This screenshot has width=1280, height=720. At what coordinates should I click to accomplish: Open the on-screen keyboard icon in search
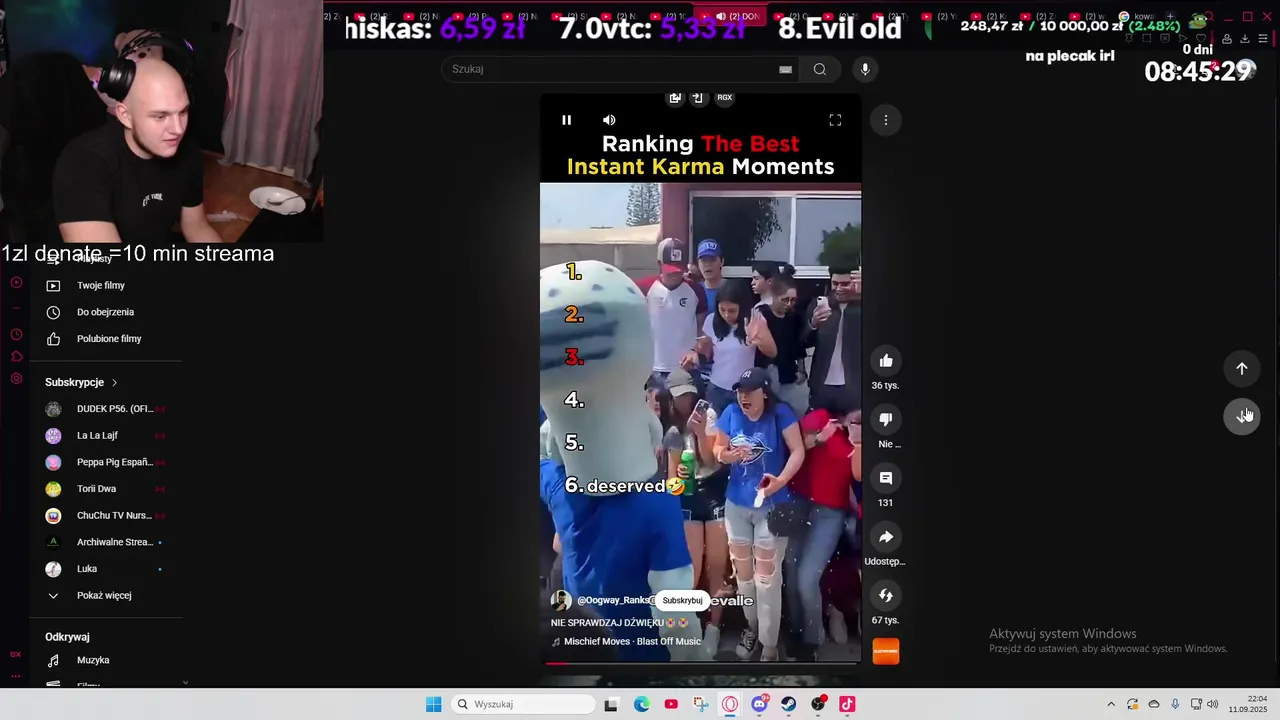785,69
